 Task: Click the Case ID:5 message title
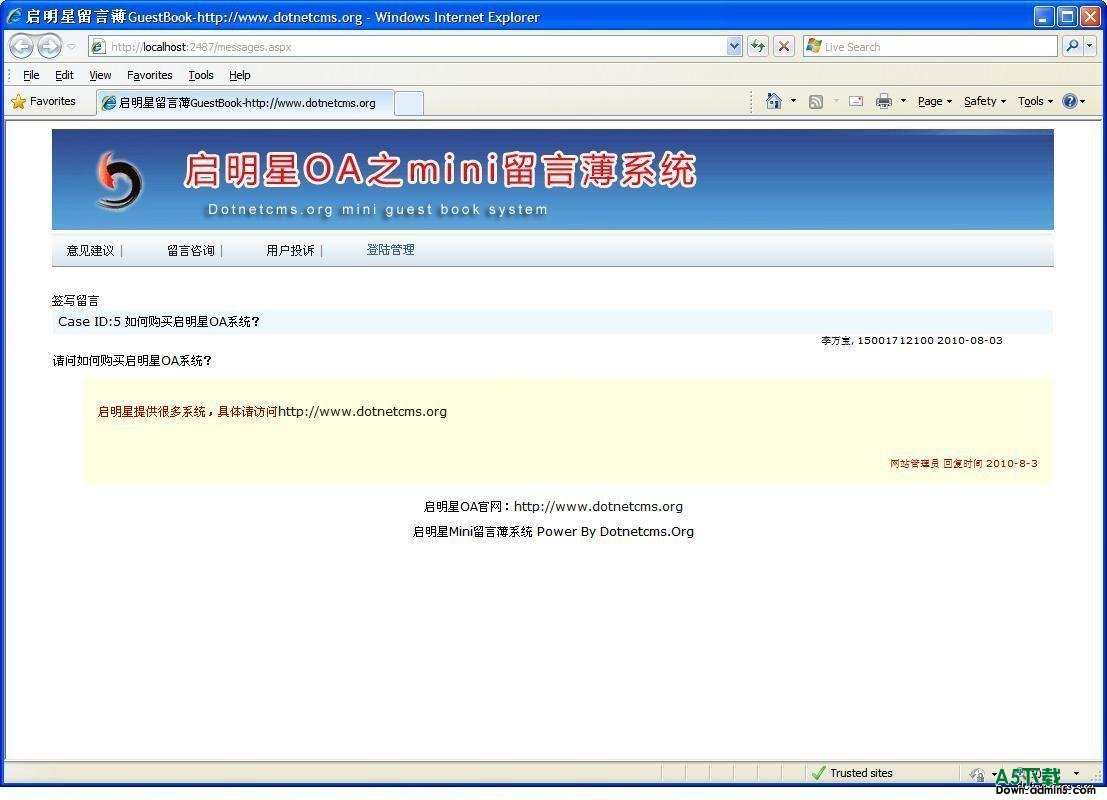tap(159, 322)
